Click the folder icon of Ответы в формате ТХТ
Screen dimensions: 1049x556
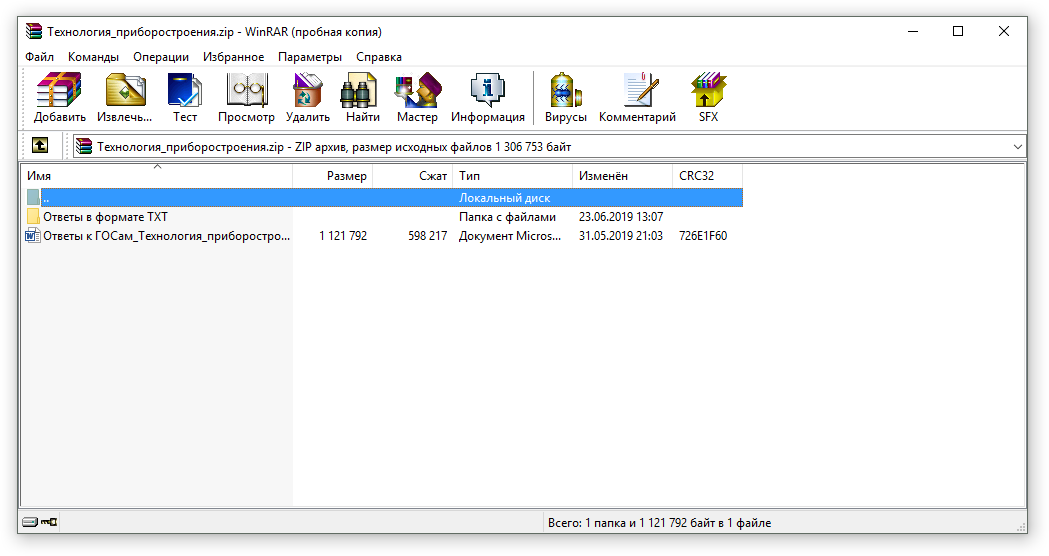tap(33, 217)
